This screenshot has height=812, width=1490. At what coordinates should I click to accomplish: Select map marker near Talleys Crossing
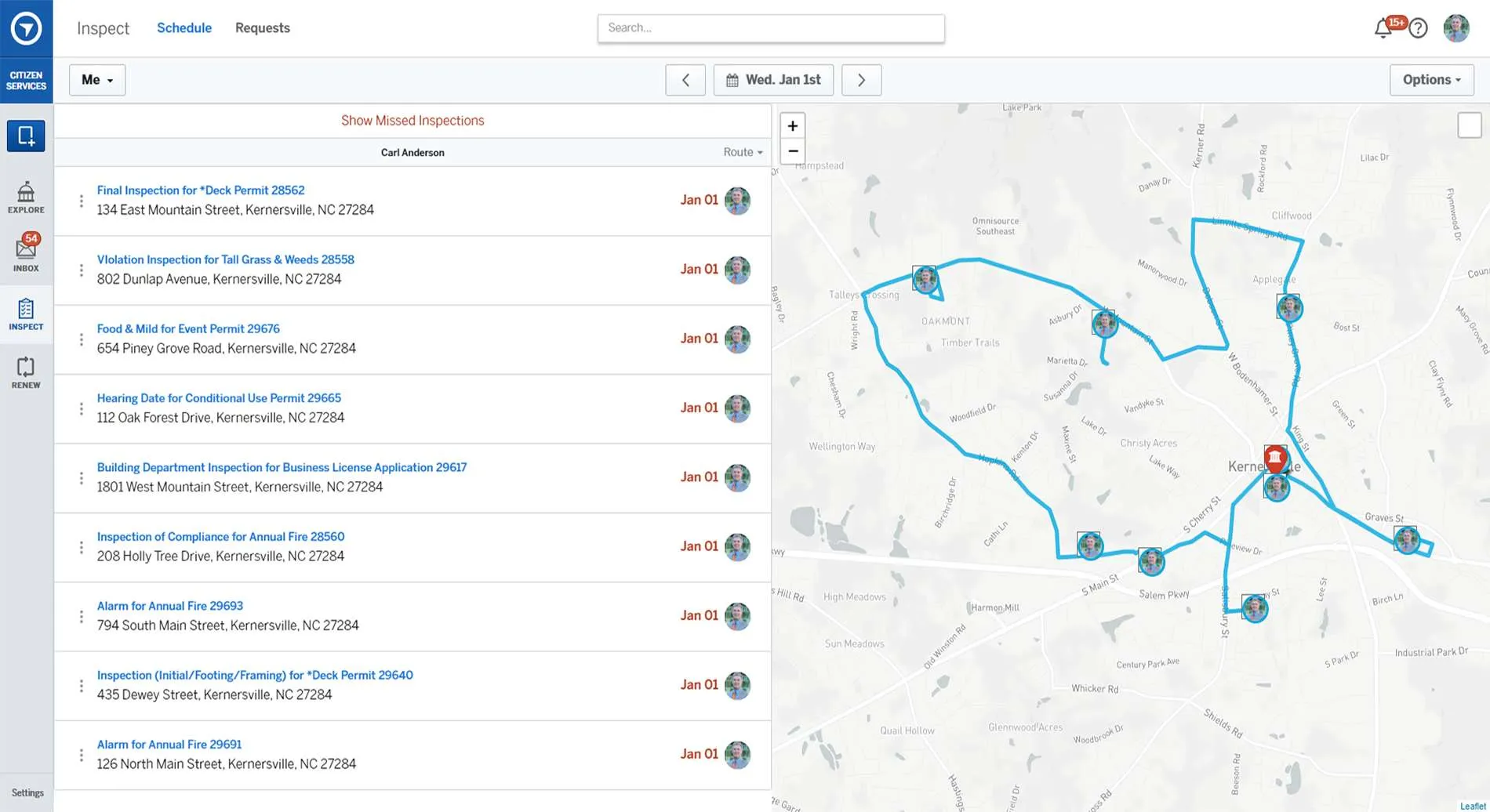point(925,279)
